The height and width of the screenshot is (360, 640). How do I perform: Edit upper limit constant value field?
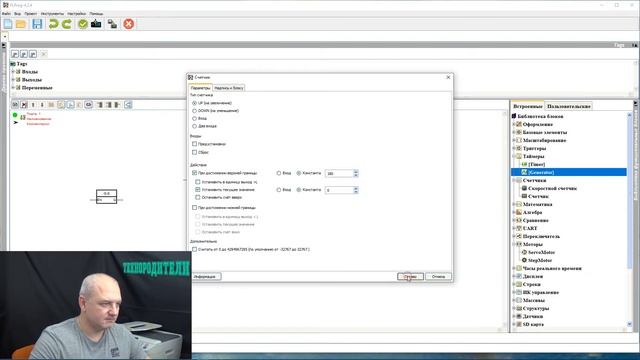pyautogui.click(x=339, y=173)
